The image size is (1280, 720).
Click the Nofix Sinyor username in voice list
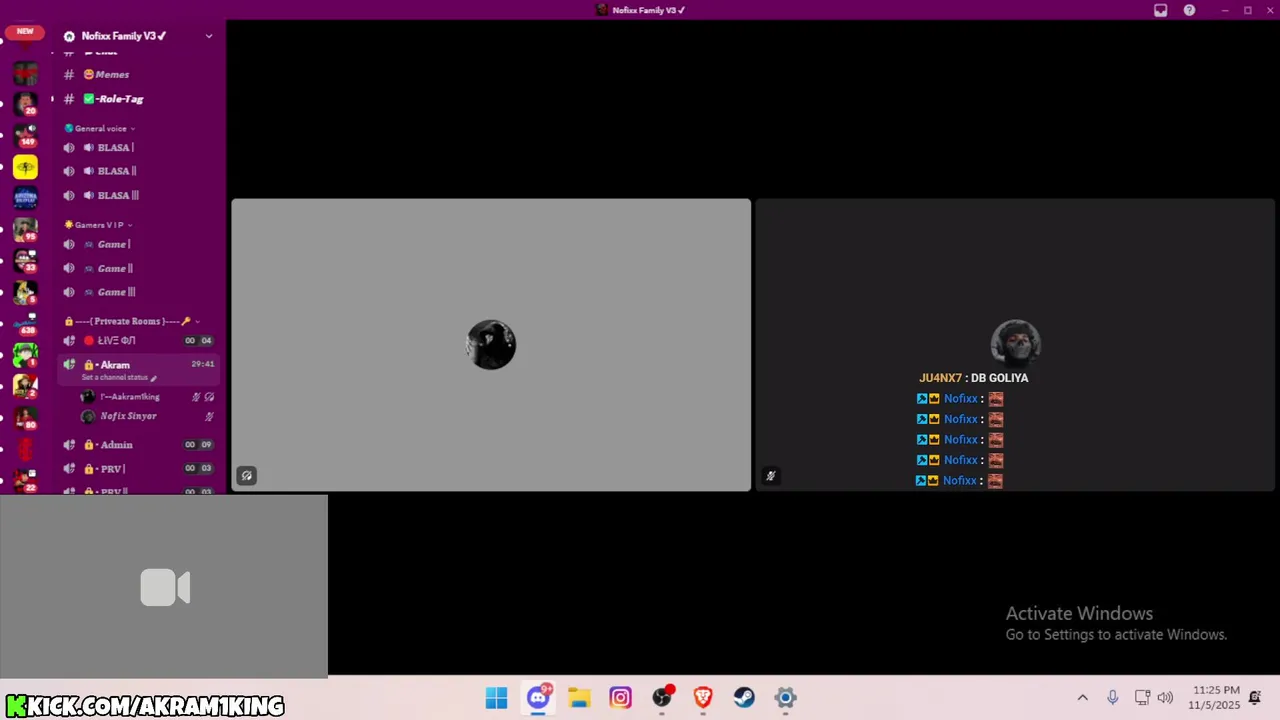click(x=128, y=416)
